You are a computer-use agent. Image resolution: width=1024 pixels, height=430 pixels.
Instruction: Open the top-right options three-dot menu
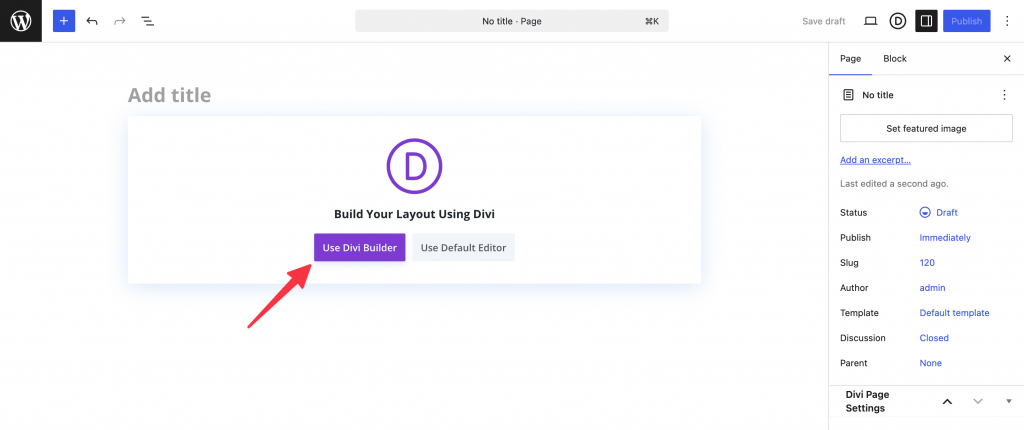click(1006, 21)
